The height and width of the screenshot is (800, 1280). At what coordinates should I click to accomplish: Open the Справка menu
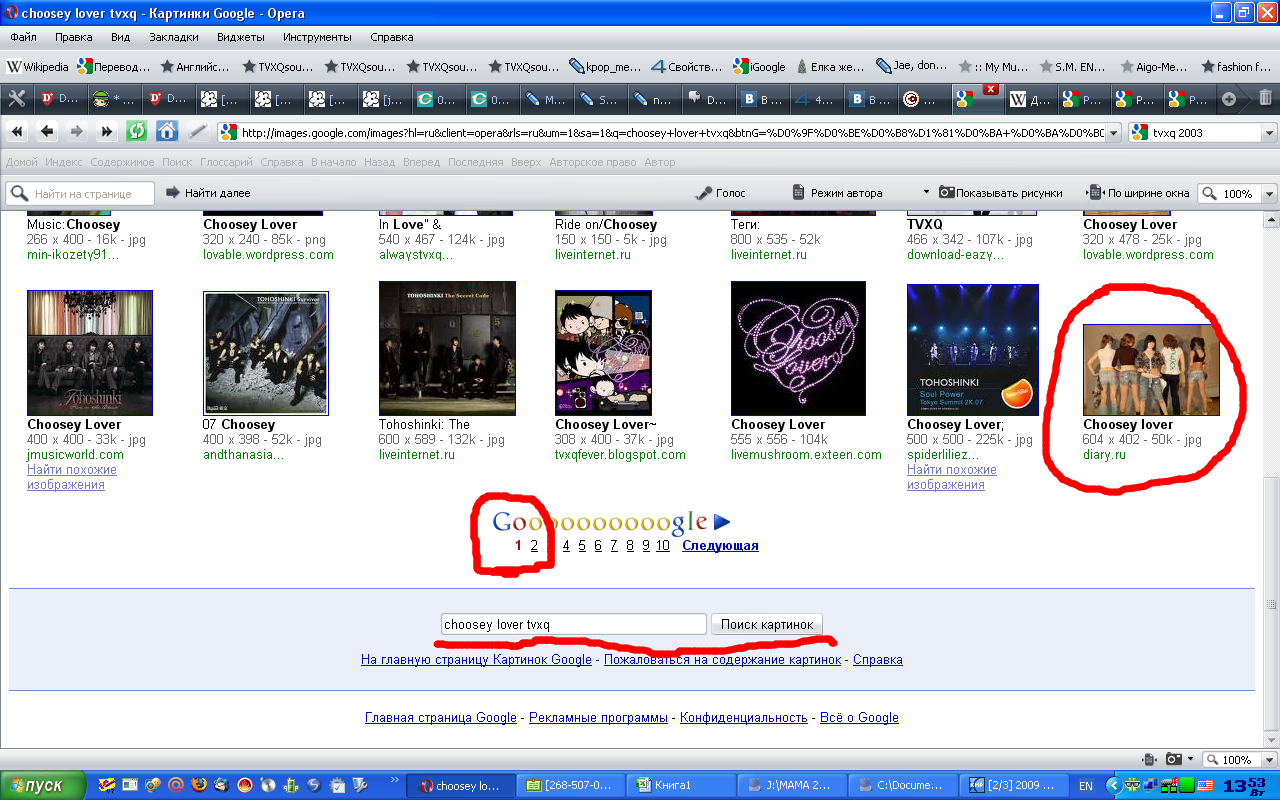coord(391,37)
